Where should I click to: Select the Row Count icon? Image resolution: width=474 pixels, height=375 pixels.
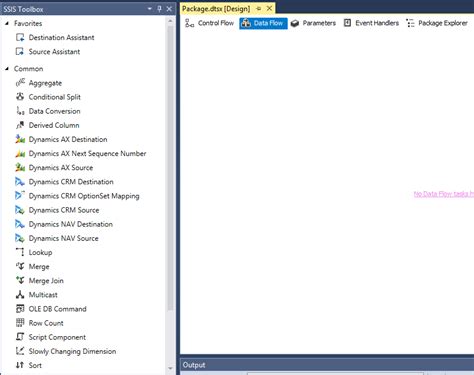click(20, 323)
